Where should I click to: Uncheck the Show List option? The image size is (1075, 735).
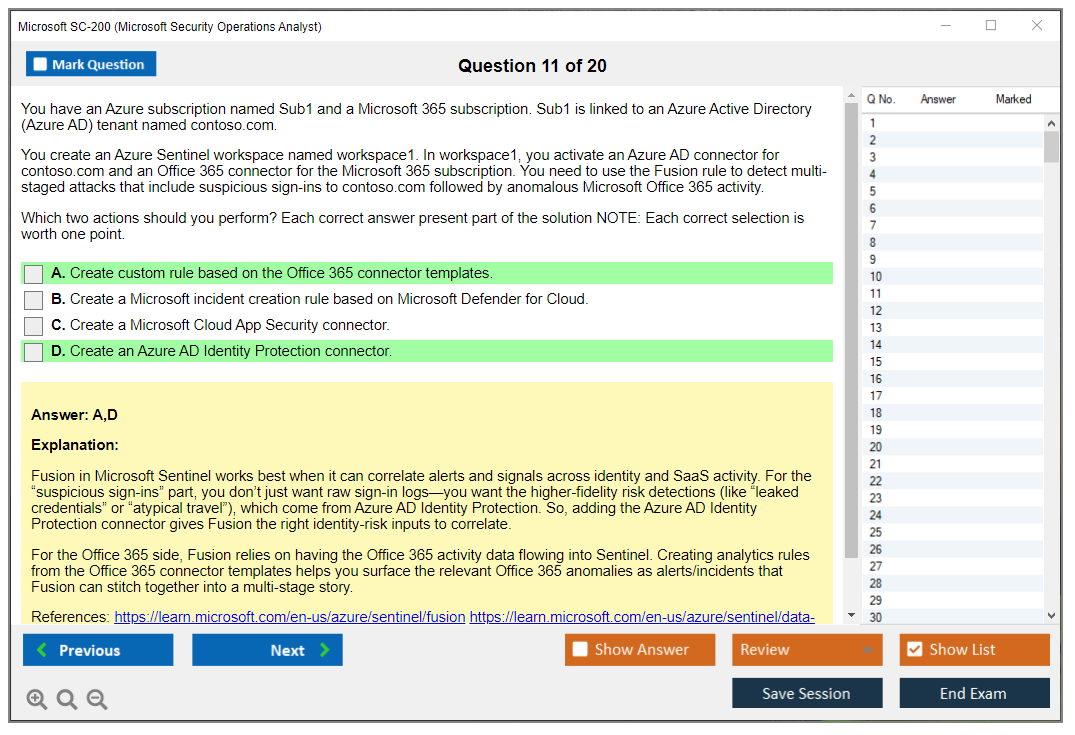[x=914, y=650]
